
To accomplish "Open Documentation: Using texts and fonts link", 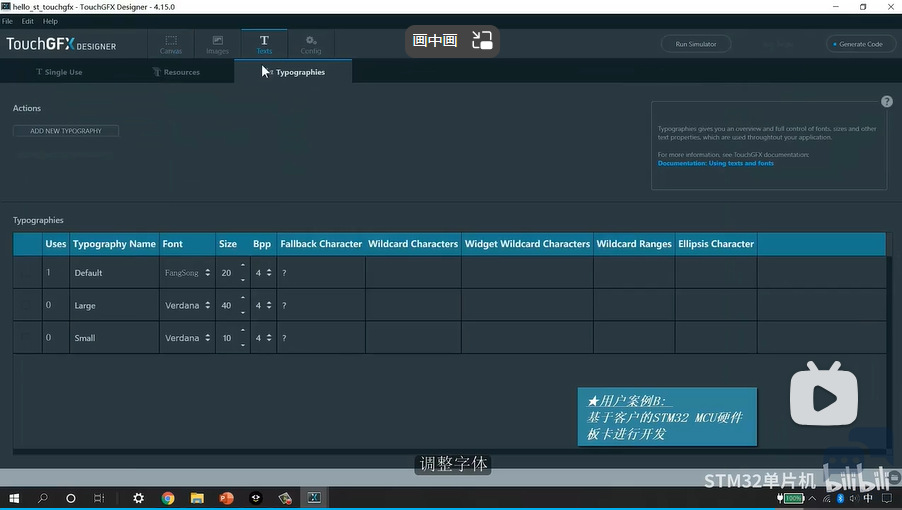I will coord(716,163).
